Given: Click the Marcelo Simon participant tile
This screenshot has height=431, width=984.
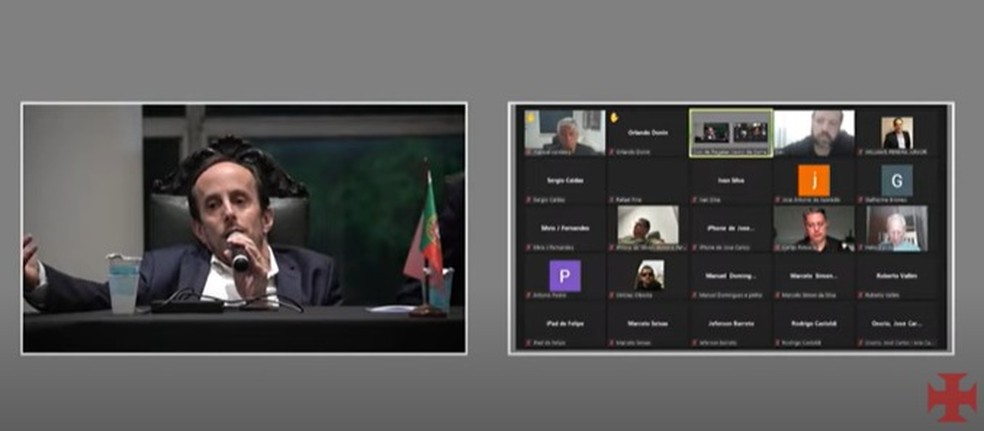Looking at the screenshot, I should point(813,276).
